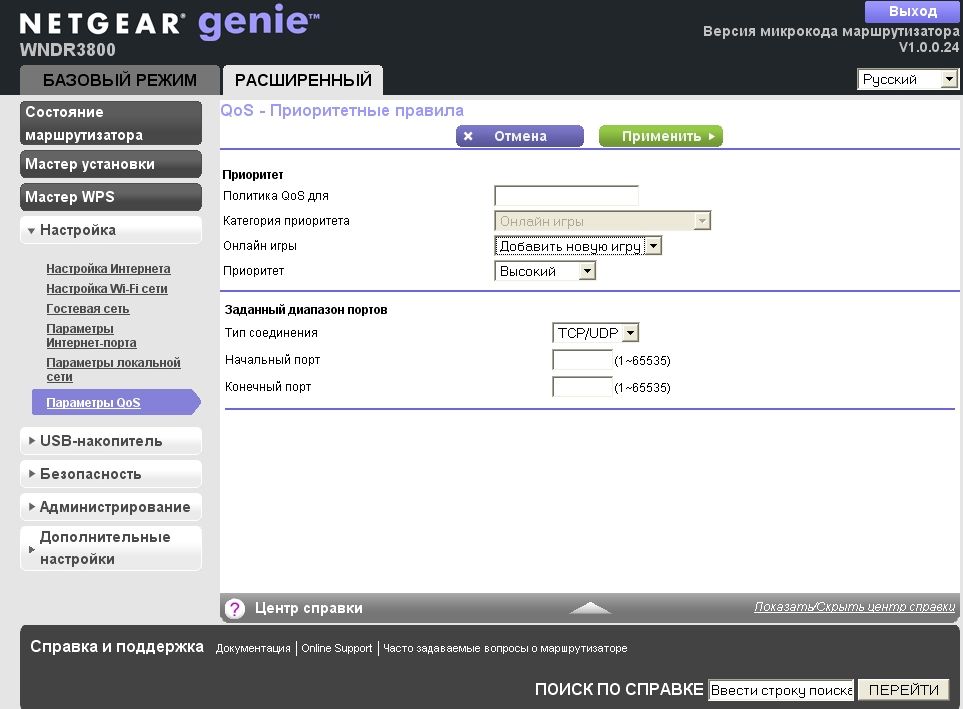Expand the USB-накопитель menu section
963x709 pixels.
click(x=111, y=441)
